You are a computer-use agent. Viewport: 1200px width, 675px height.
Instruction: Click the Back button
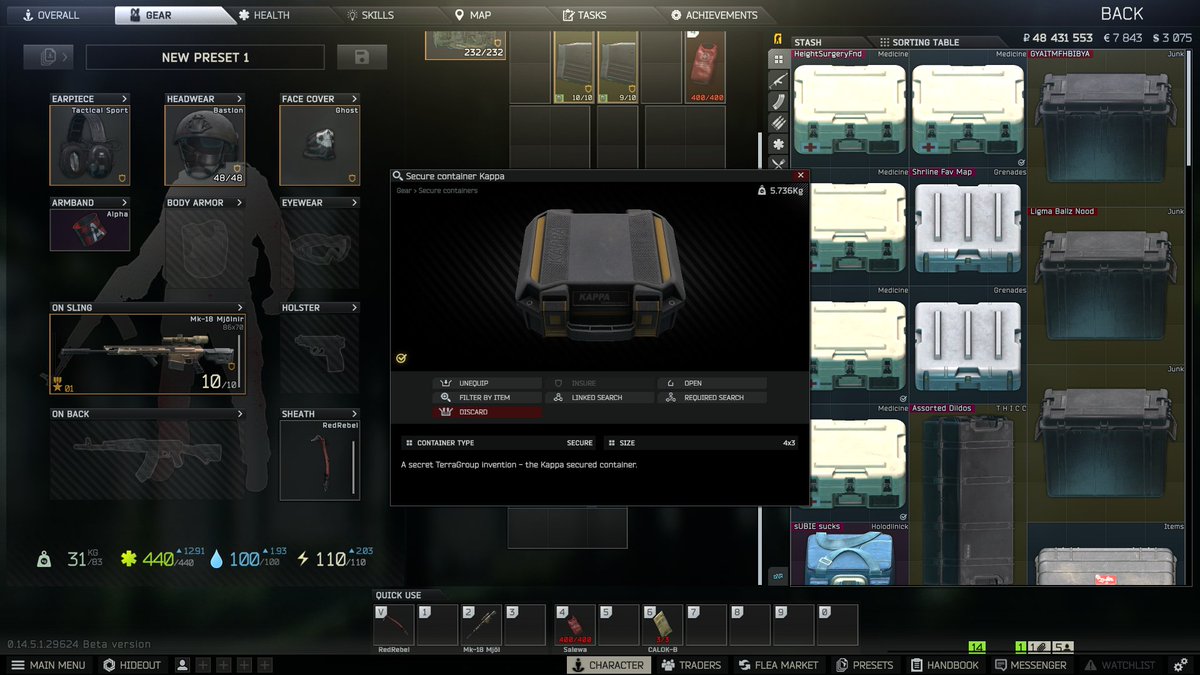tap(1122, 14)
